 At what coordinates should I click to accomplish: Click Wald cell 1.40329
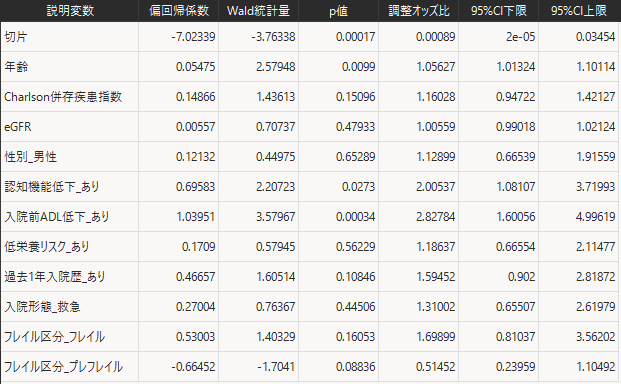coord(259,337)
